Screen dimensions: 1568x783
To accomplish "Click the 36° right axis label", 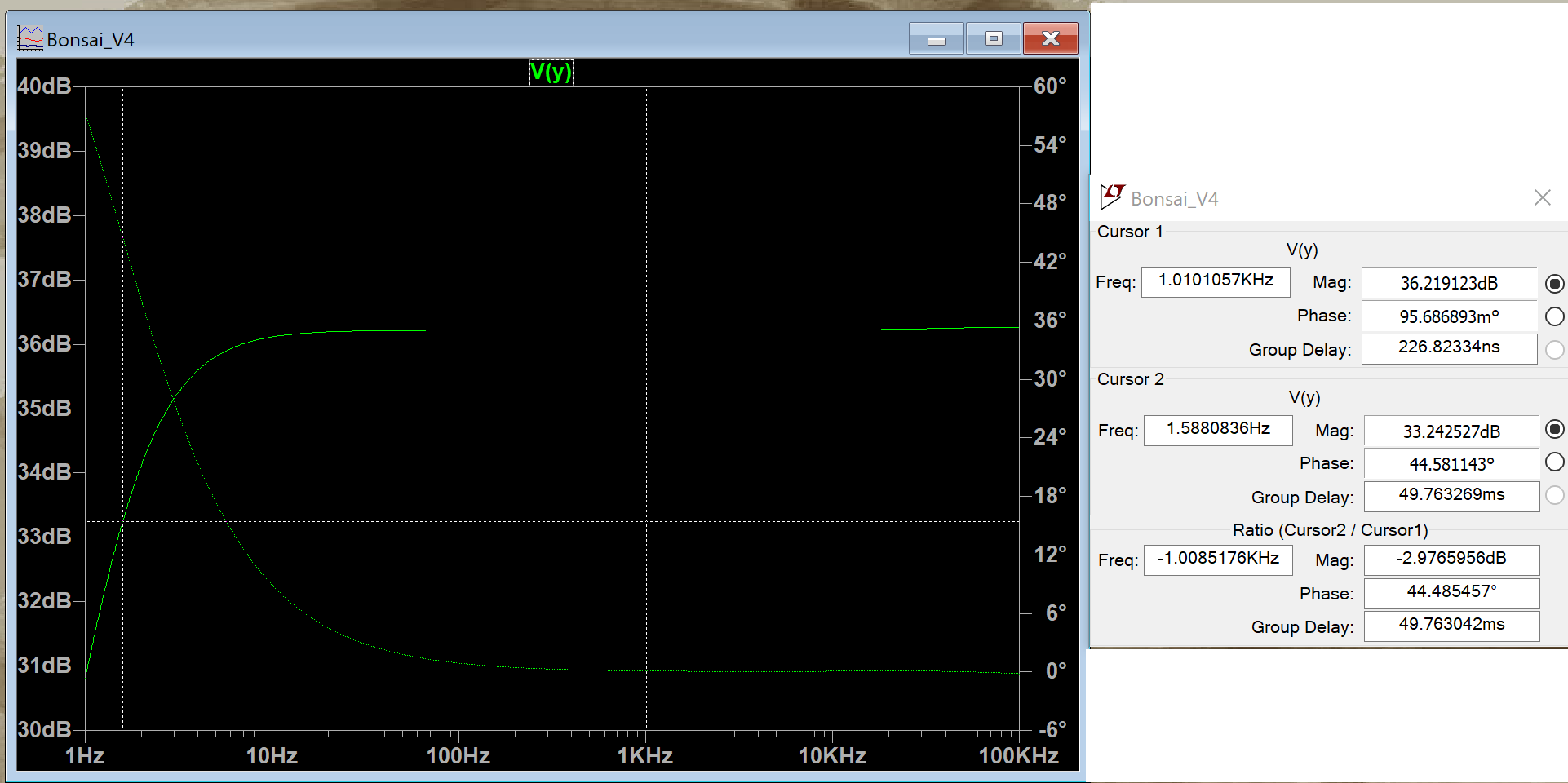I will pyautogui.click(x=1050, y=320).
